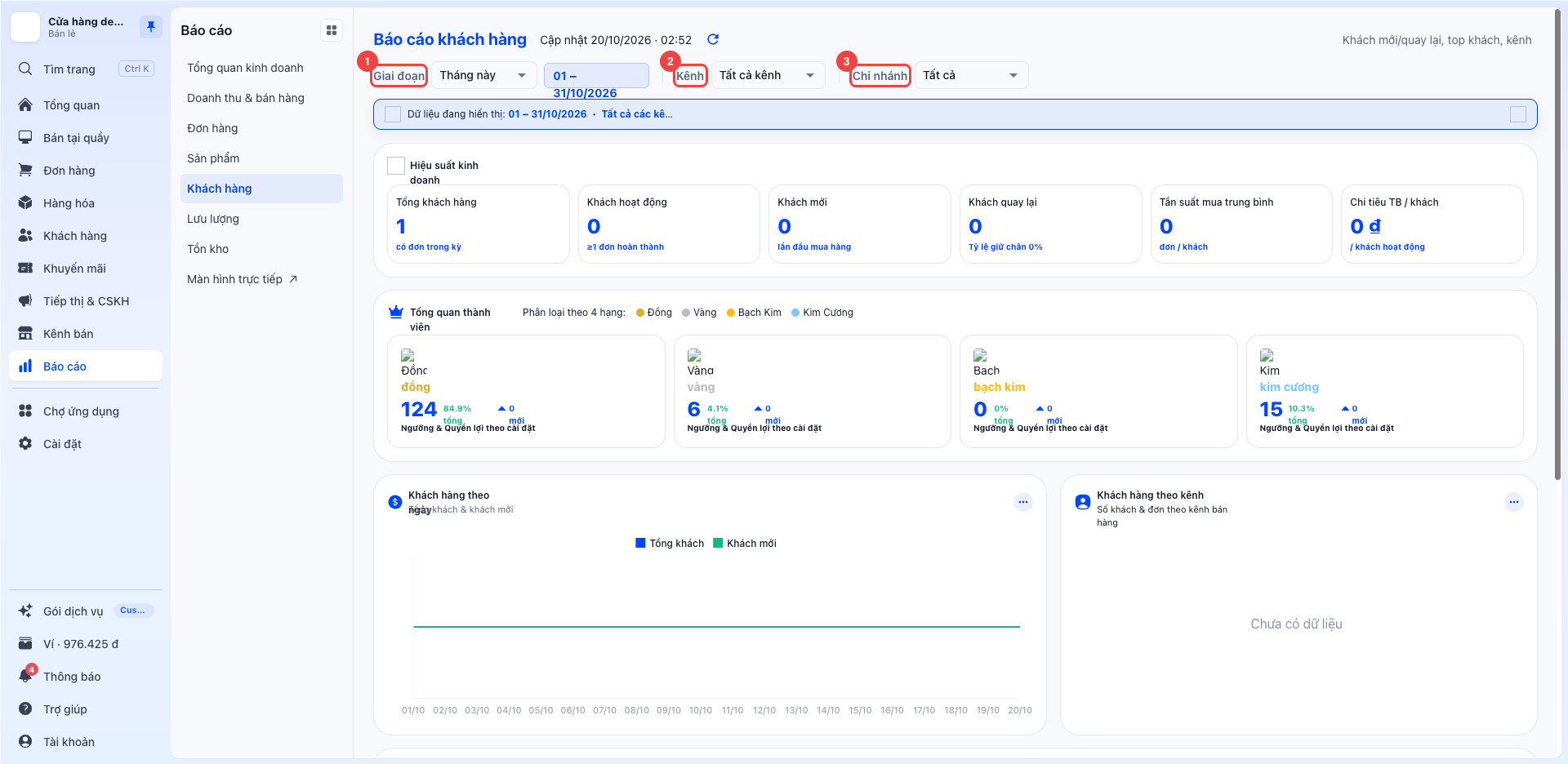Open Kênh bán in sidebar

[x=86, y=333]
